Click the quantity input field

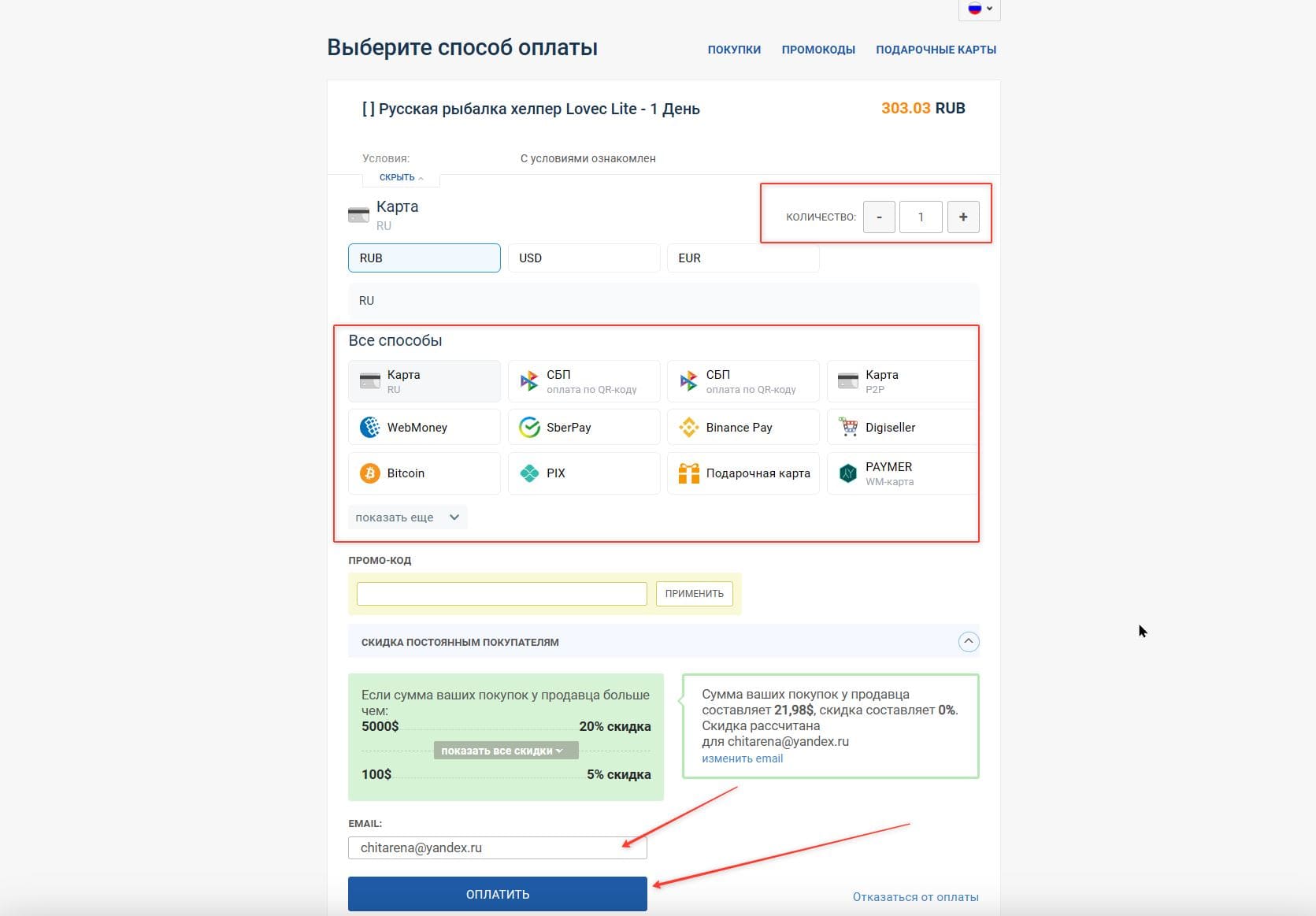pyautogui.click(x=921, y=217)
